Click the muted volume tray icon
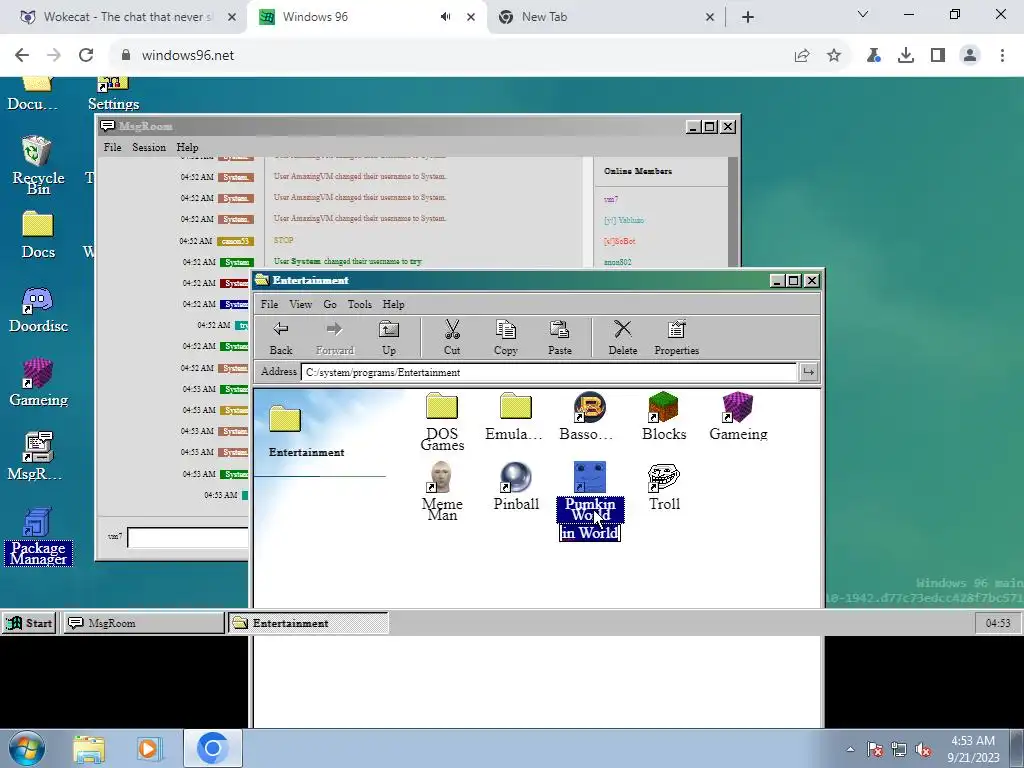Viewport: 1024px width, 768px height. (923, 749)
